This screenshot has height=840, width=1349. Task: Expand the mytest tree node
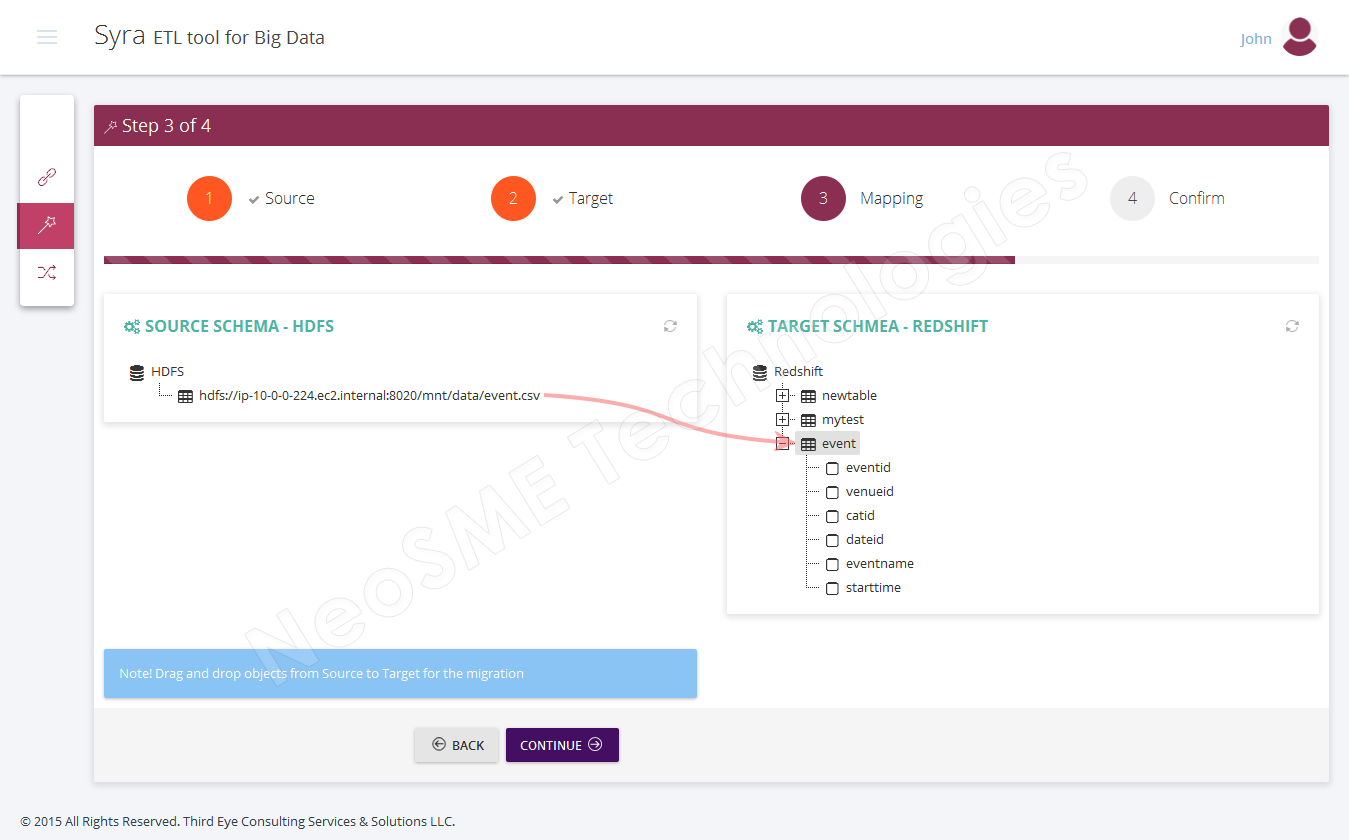pyautogui.click(x=782, y=420)
